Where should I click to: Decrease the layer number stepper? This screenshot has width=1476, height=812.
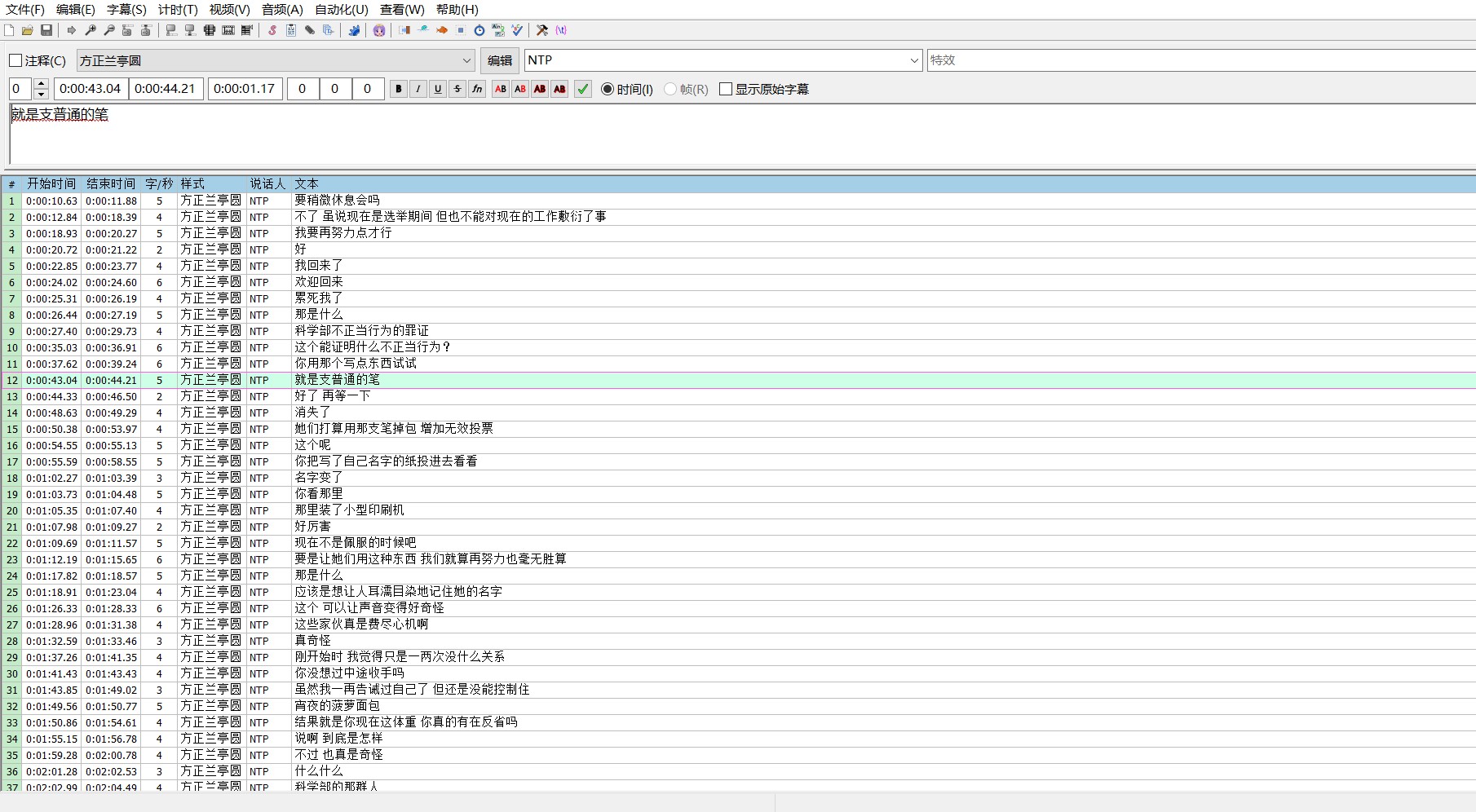[x=42, y=94]
